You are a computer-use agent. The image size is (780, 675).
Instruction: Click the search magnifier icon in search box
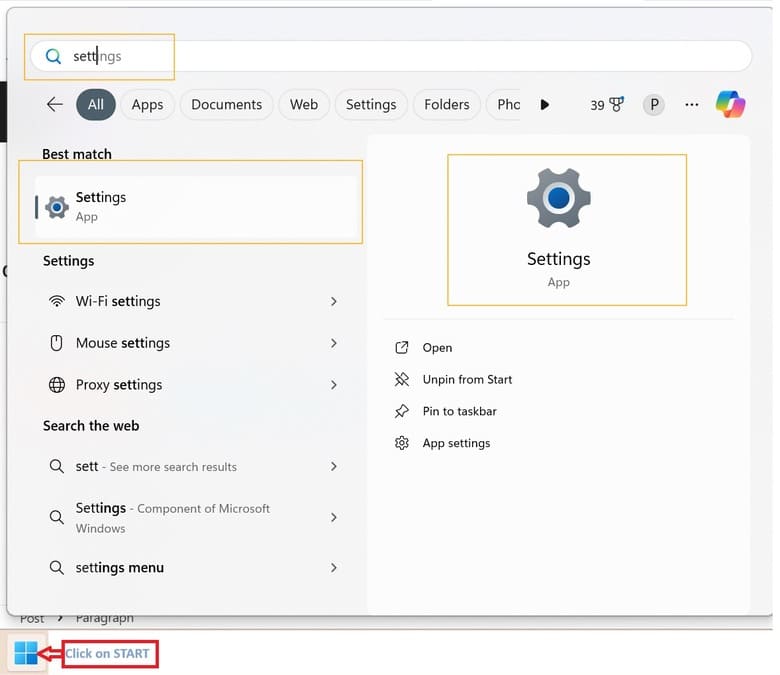click(x=53, y=56)
